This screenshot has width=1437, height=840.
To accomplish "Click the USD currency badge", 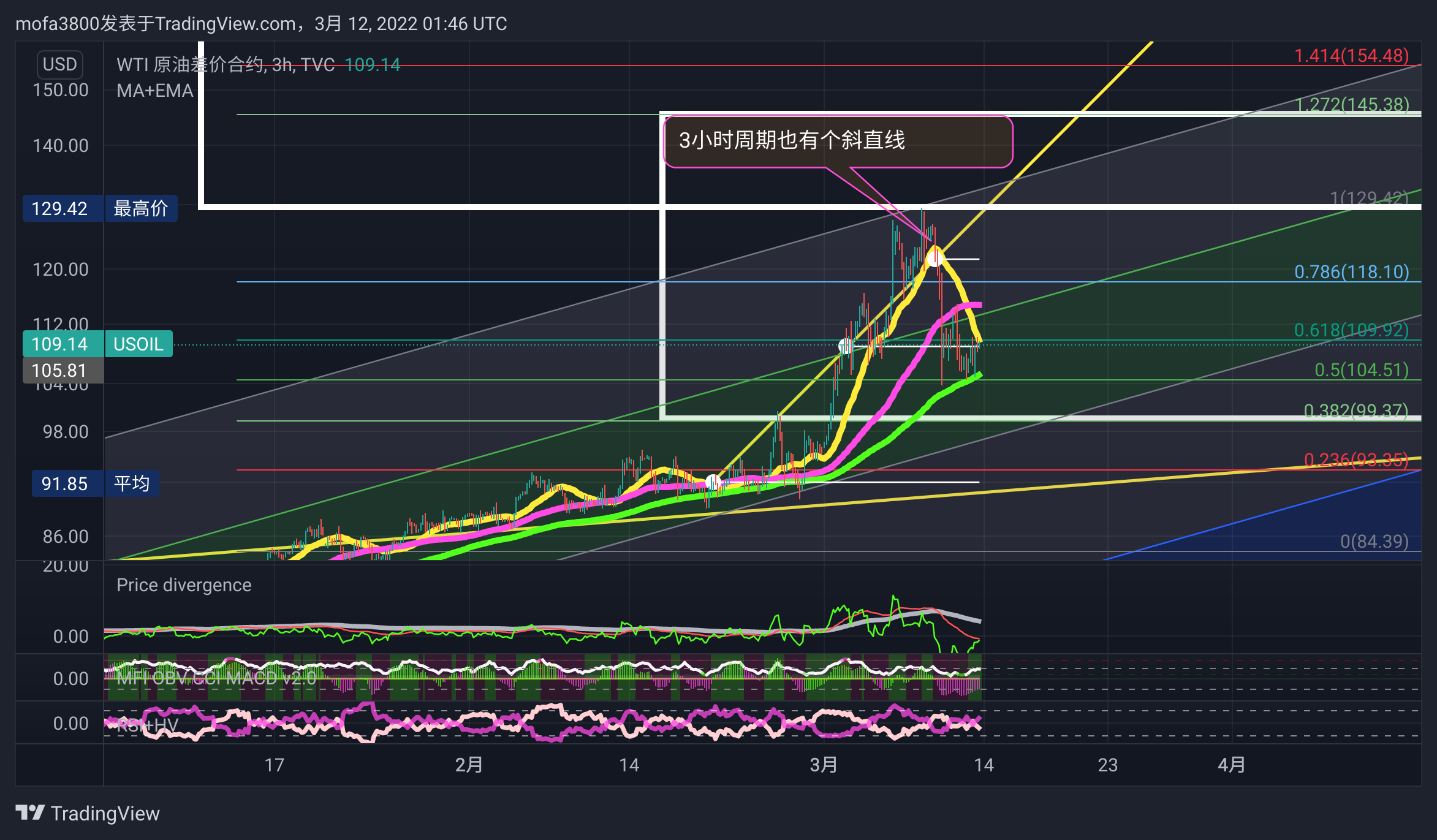I will (x=59, y=64).
